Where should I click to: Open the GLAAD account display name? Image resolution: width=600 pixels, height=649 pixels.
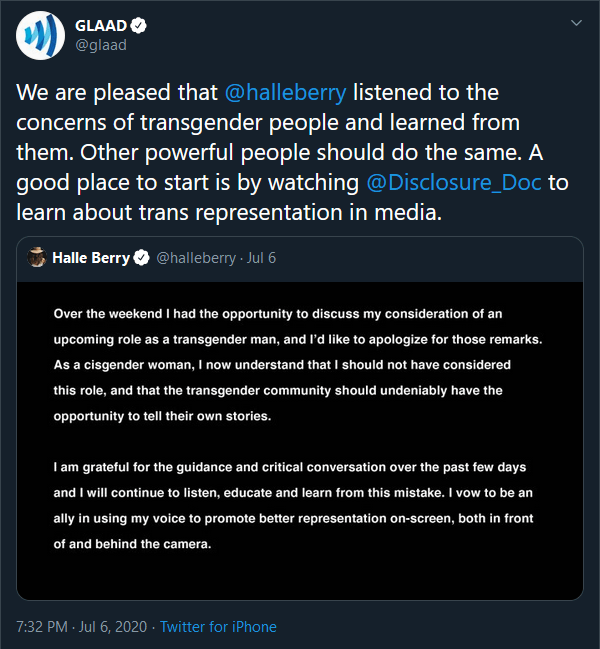(x=102, y=25)
